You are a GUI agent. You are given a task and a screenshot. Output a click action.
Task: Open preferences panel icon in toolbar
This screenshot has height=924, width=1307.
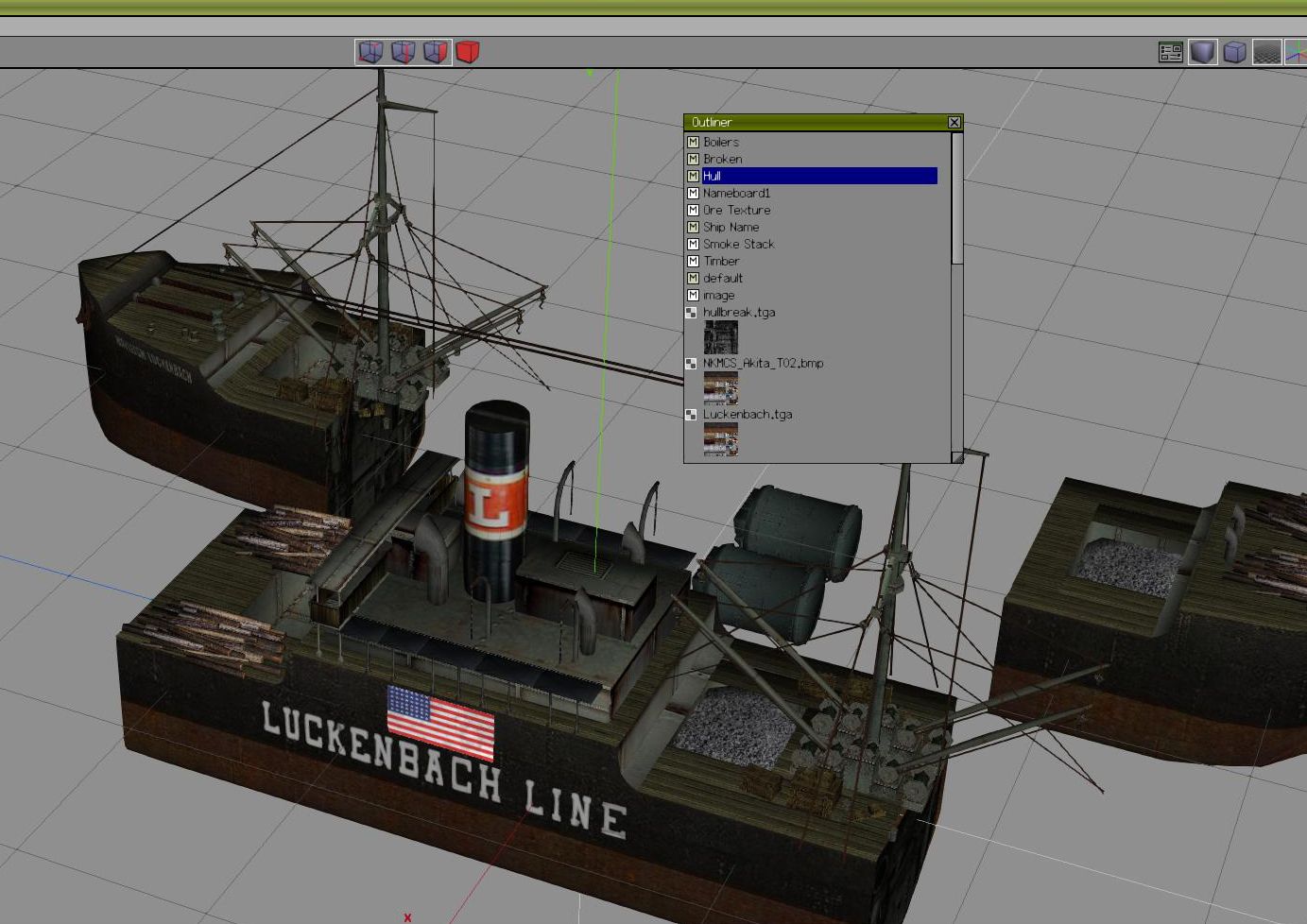click(1171, 52)
